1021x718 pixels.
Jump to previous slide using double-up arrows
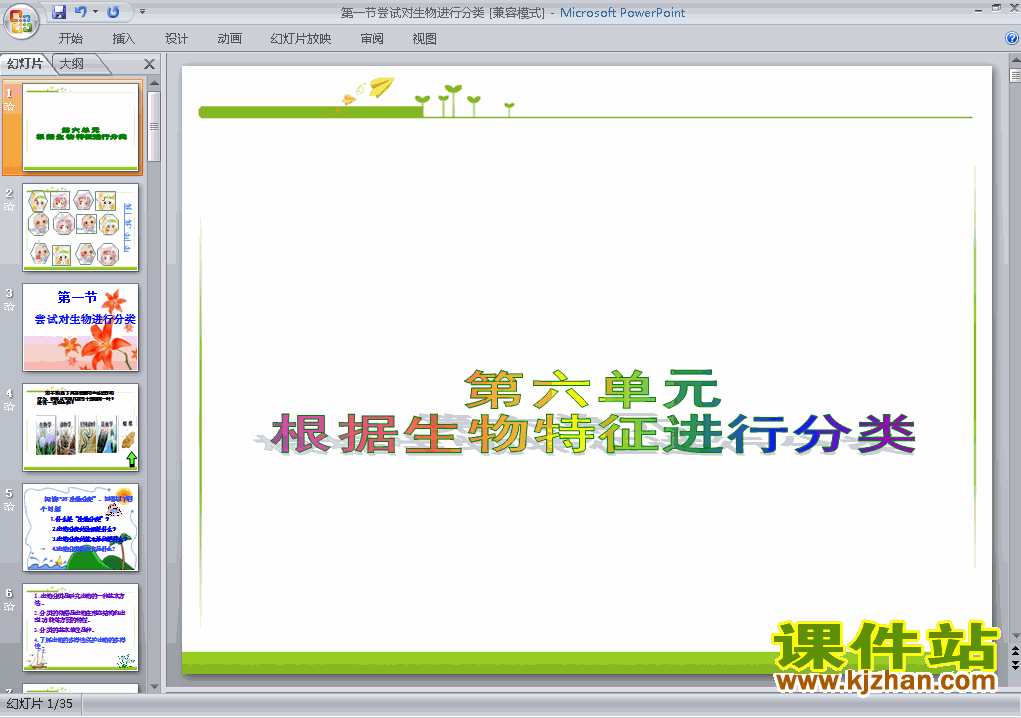1014,651
